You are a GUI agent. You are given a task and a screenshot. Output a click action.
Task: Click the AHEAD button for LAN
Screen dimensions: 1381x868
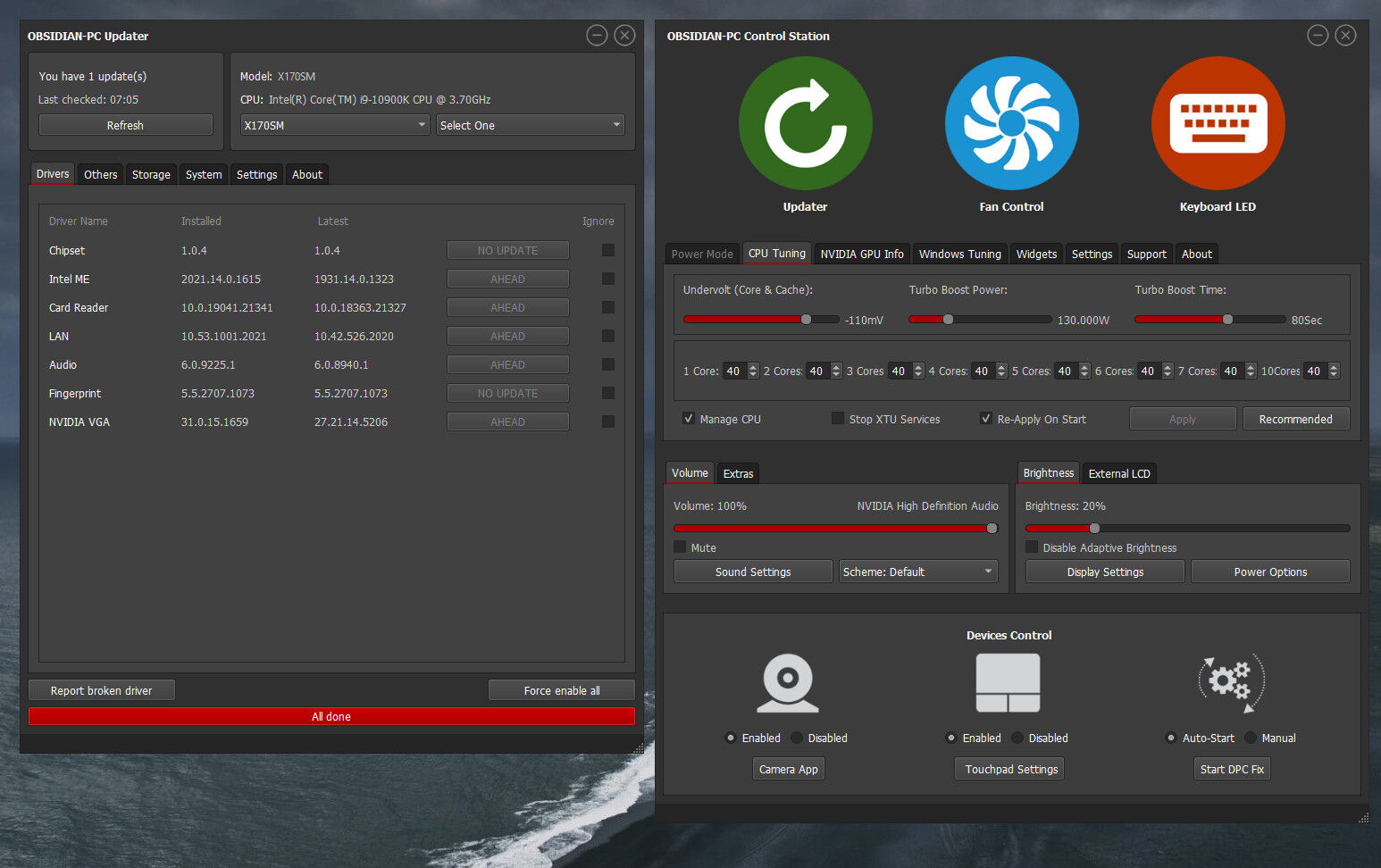507,336
